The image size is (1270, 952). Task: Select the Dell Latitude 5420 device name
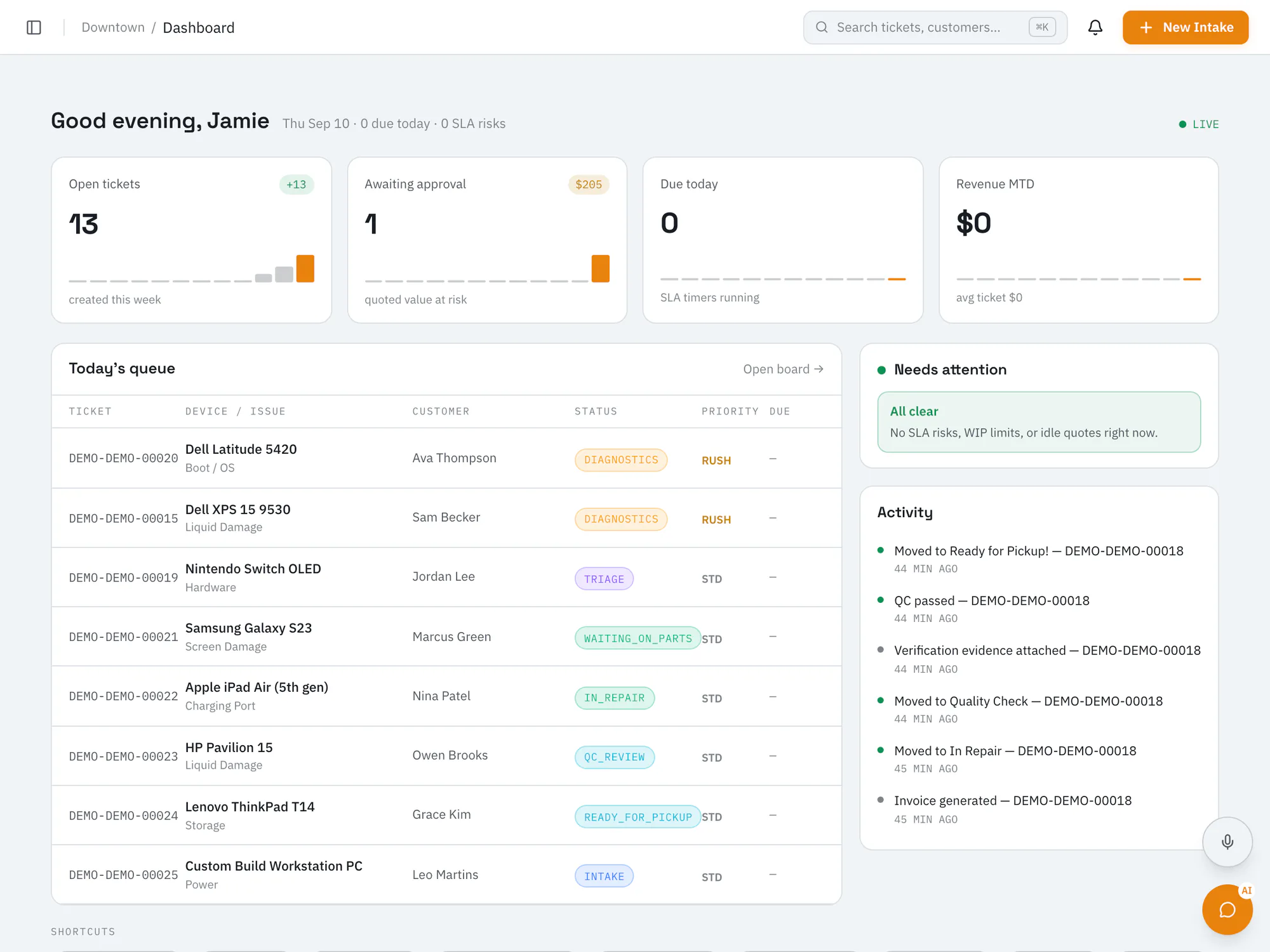241,449
